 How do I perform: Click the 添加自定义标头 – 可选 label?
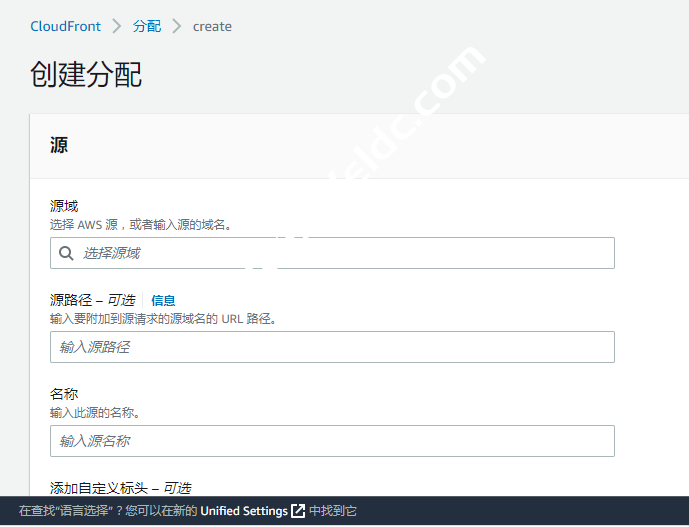(x=120, y=488)
